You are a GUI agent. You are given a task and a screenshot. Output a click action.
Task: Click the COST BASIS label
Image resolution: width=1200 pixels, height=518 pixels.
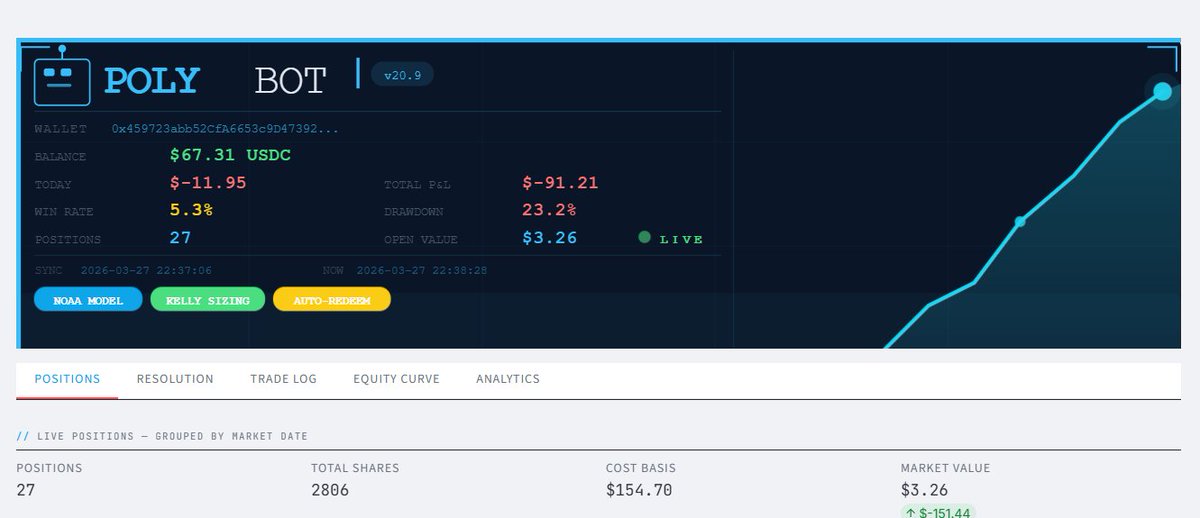[x=641, y=468]
